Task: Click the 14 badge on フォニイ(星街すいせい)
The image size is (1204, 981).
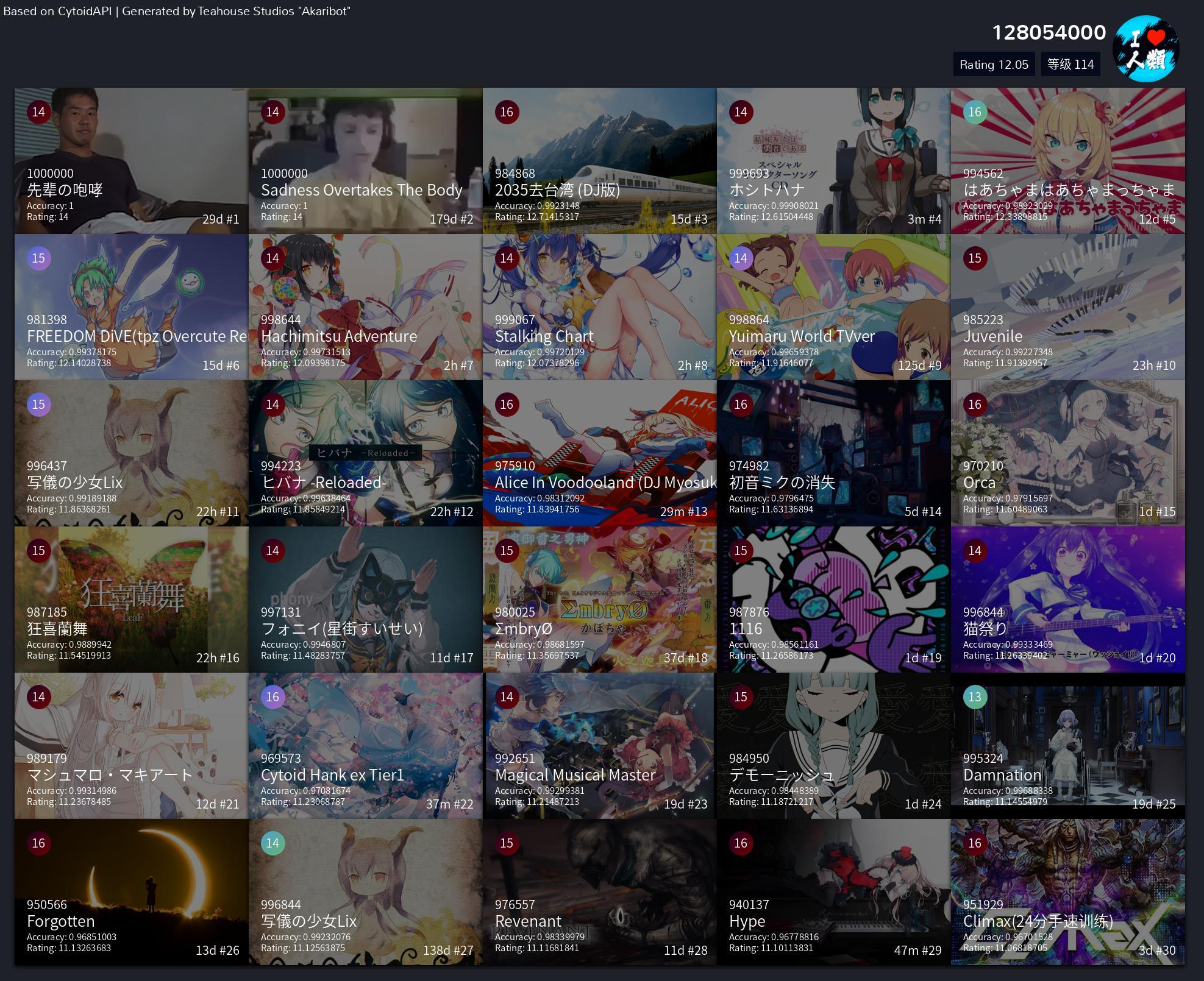Action: 273,551
